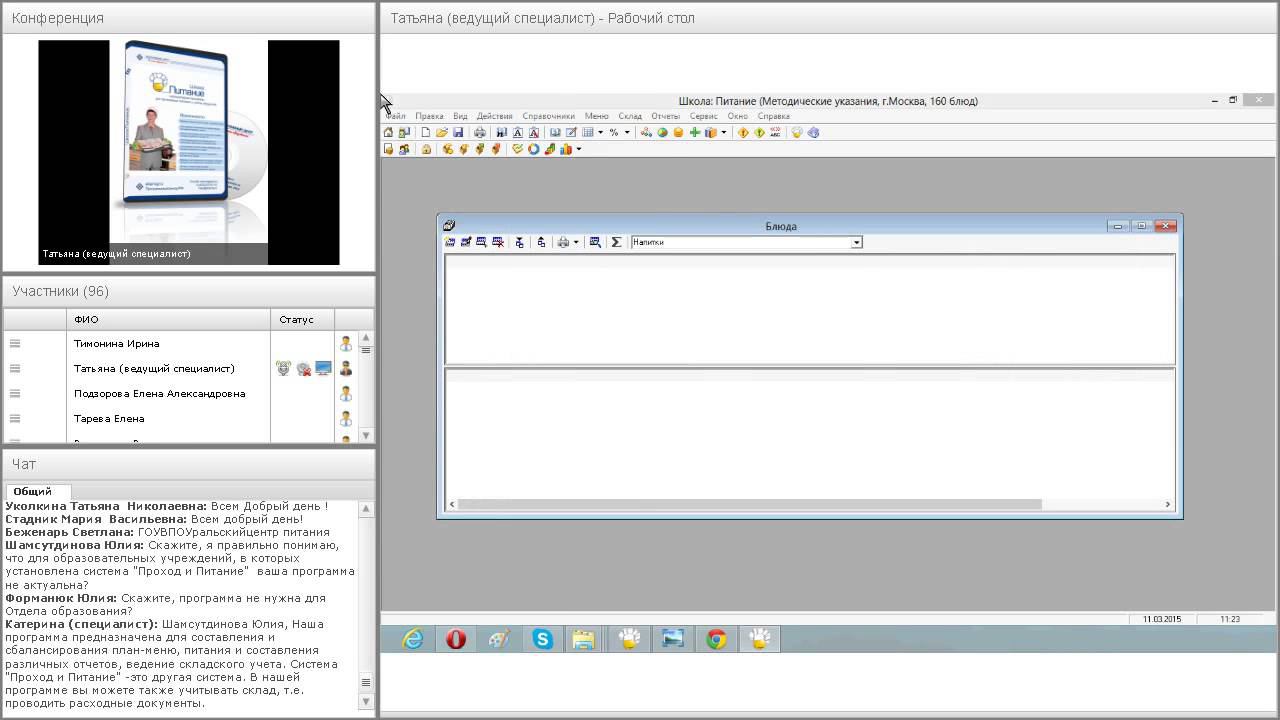
Task: Click the Sigma totals icon in Блюда window
Action: pos(616,242)
